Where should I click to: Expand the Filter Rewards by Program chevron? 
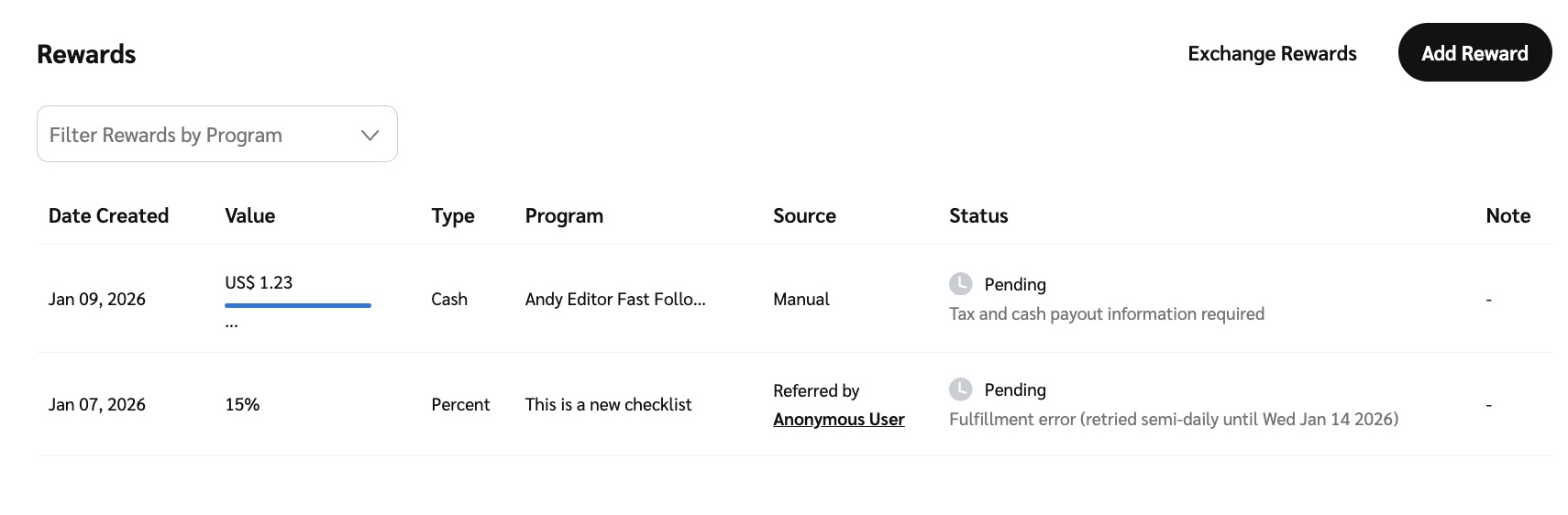coord(370,136)
